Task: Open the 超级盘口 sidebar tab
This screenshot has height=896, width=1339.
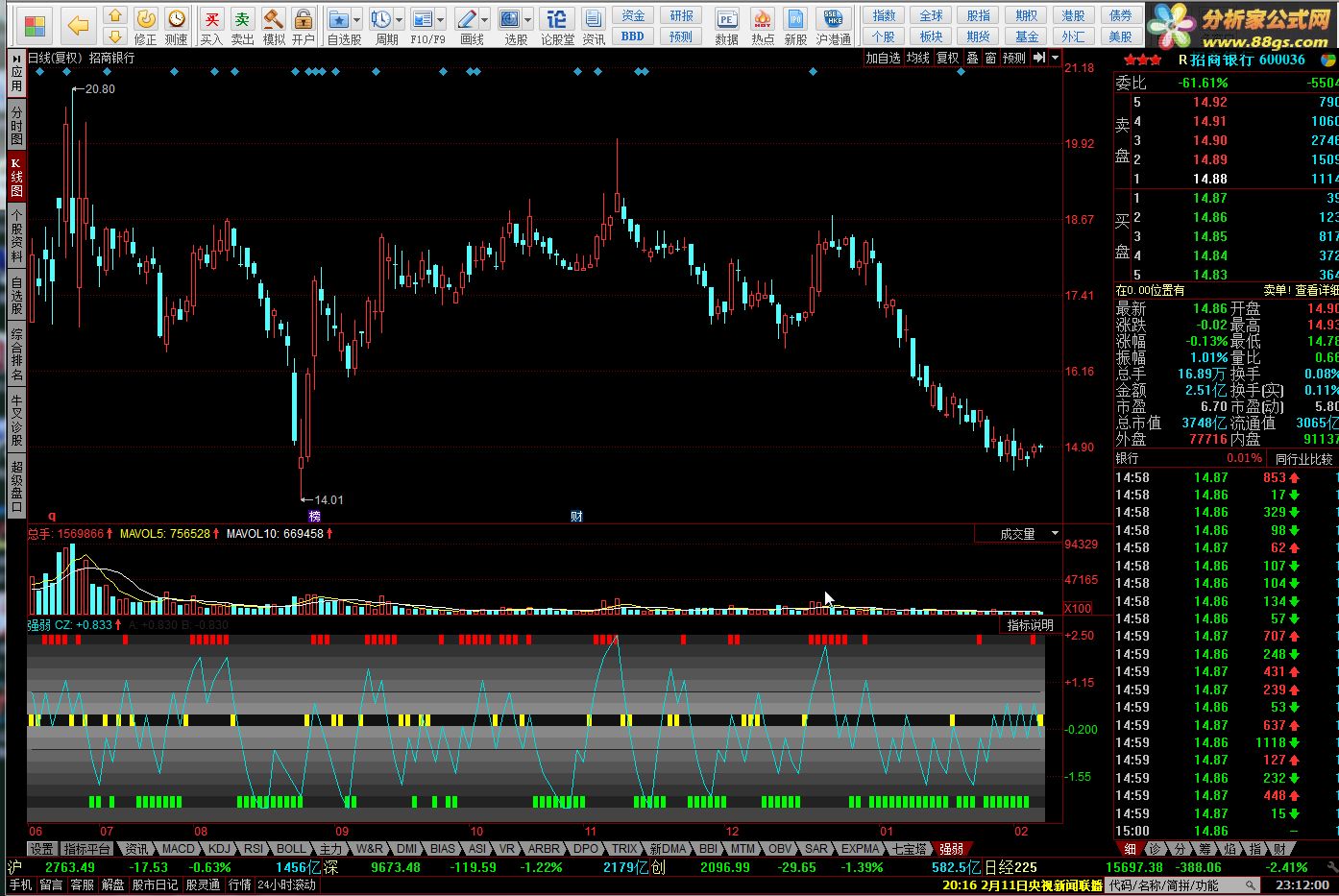Action: (x=16, y=486)
